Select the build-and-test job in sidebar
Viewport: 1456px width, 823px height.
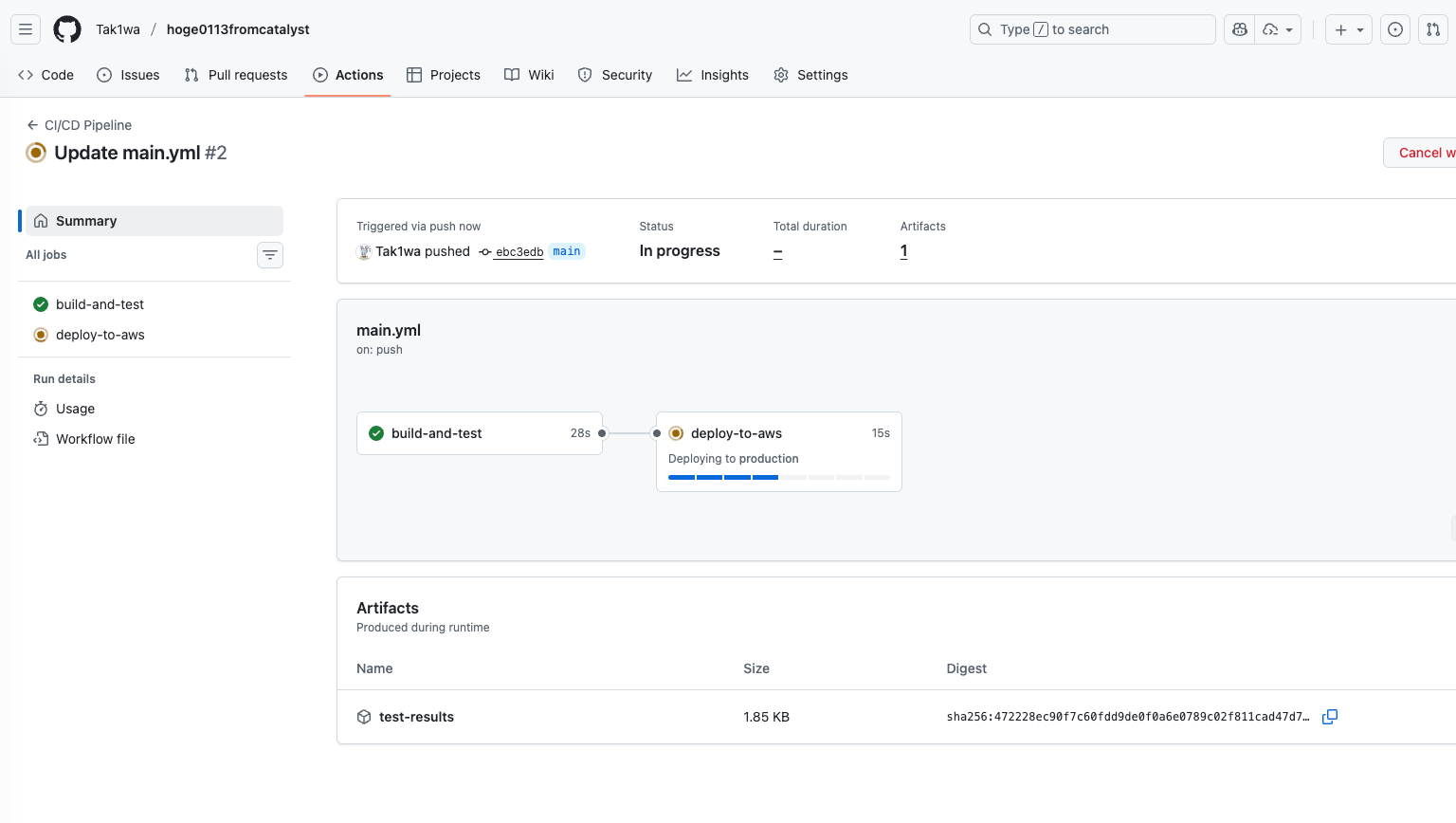click(x=100, y=304)
